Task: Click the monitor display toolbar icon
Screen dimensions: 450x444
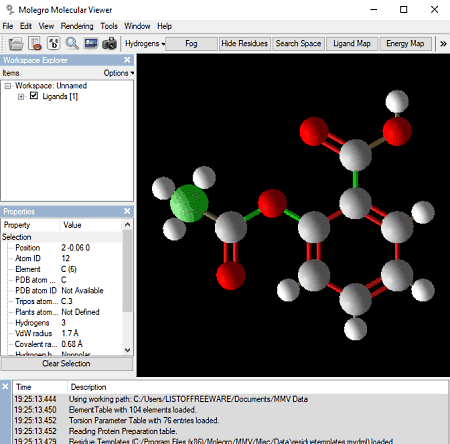Action: (91, 44)
